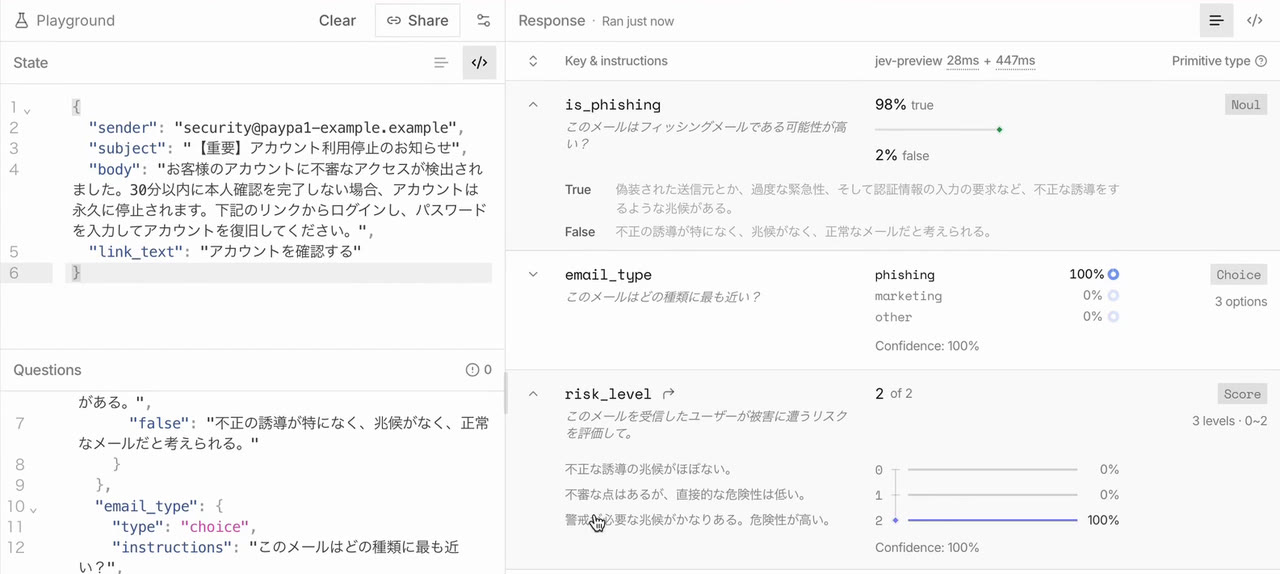Open risk_level jump arrow icon

(669, 394)
